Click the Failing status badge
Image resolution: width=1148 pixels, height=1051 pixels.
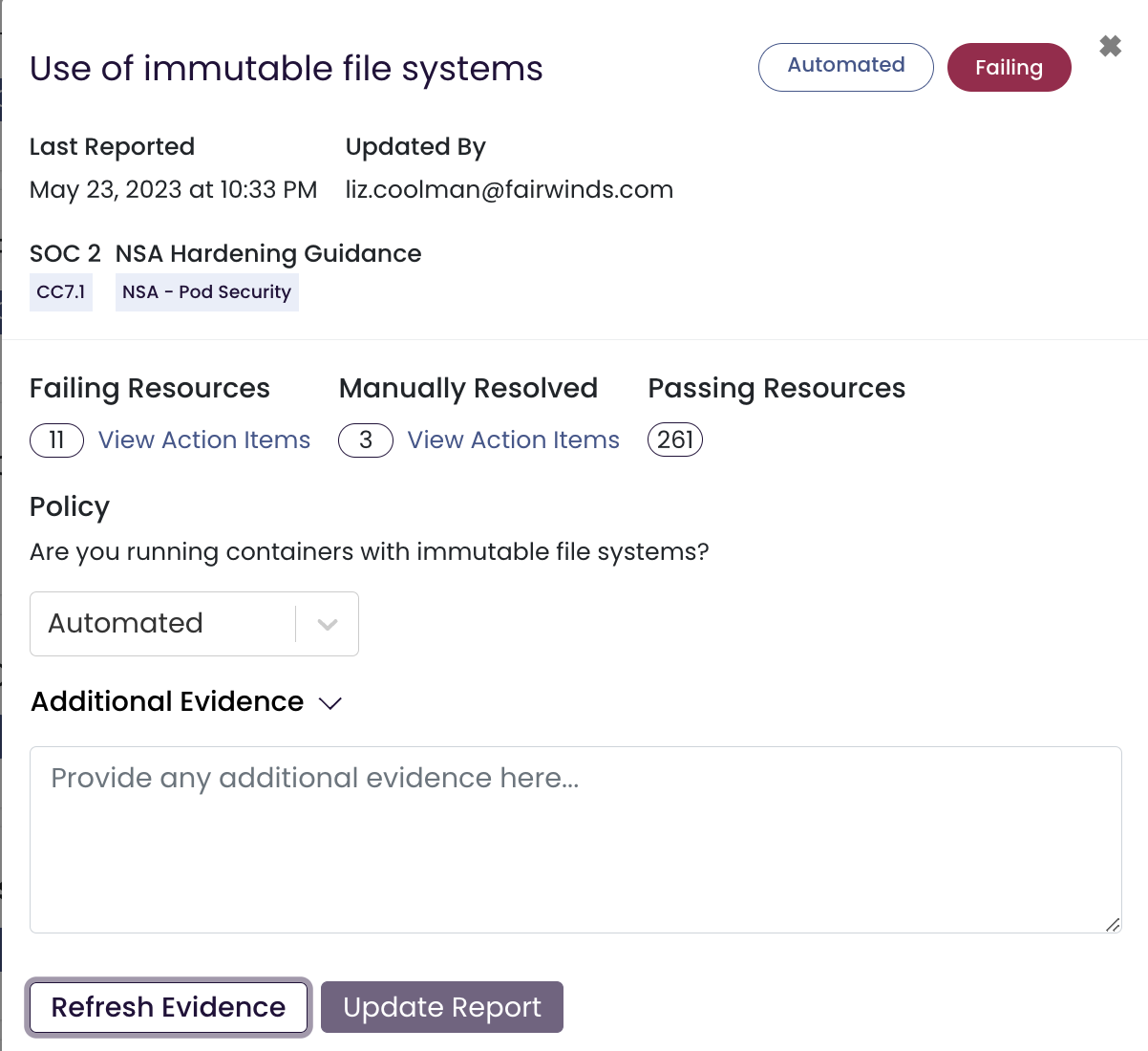click(x=1009, y=67)
